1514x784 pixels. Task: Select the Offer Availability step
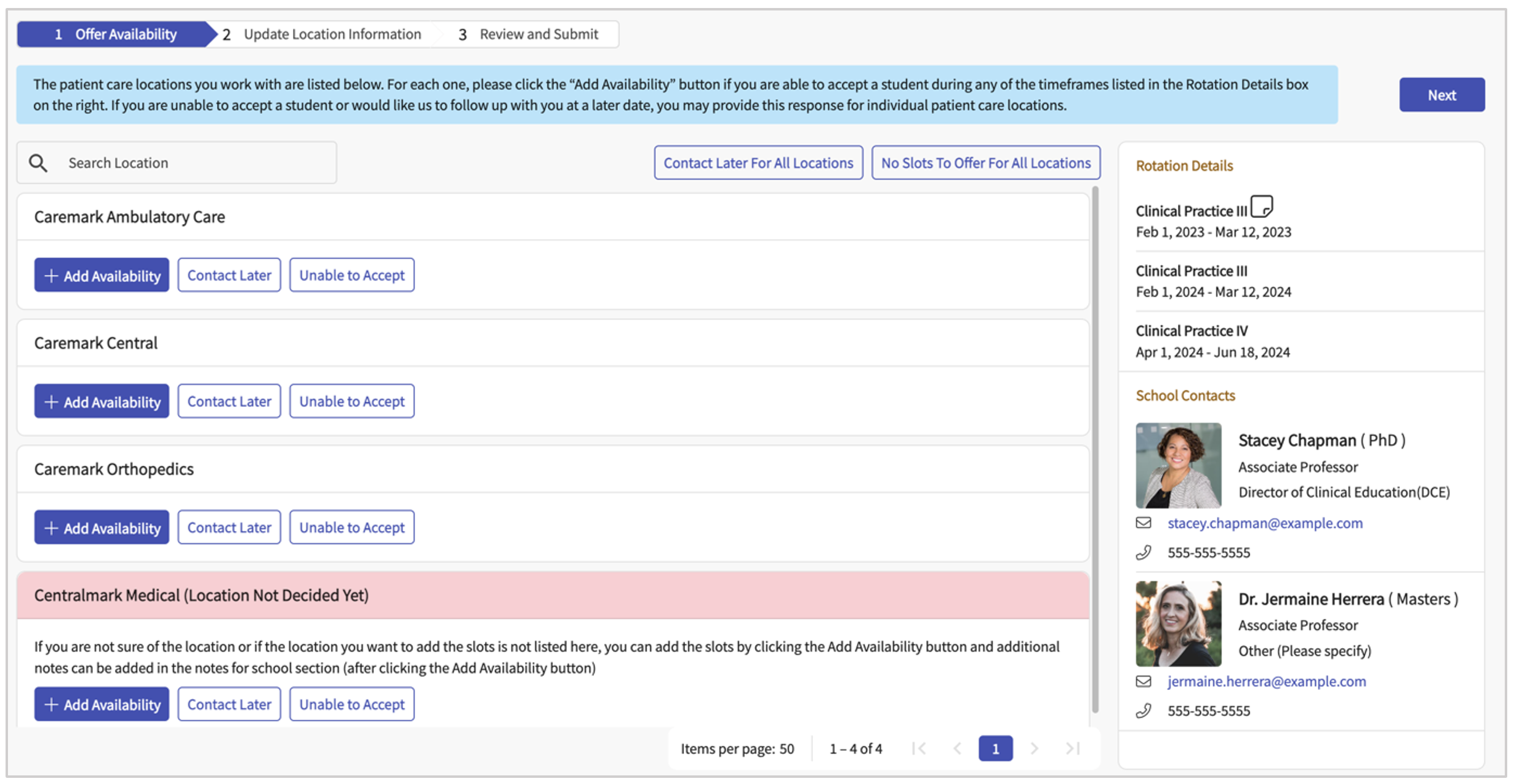(x=116, y=34)
